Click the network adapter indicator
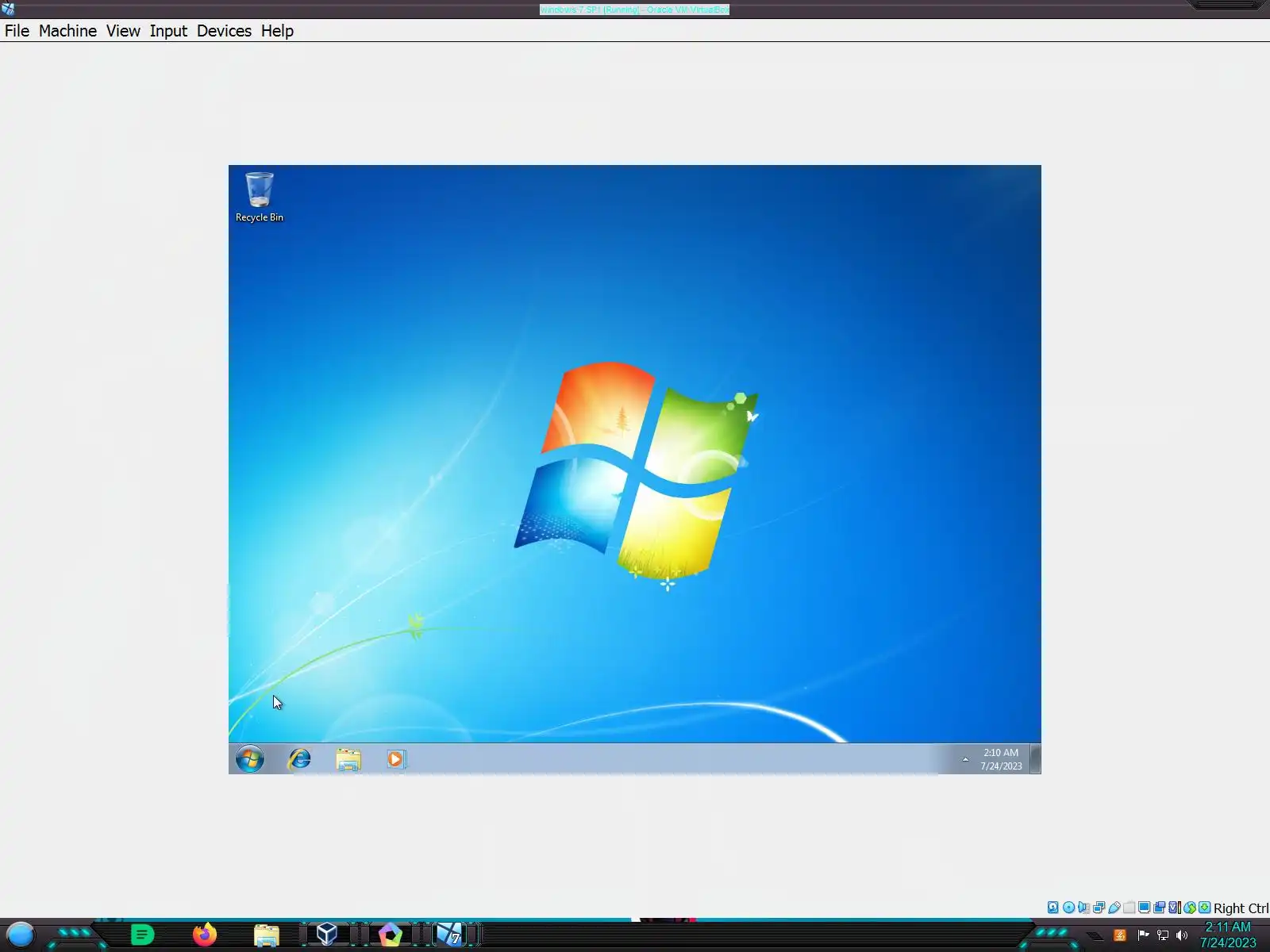Viewport: 1270px width, 952px height. pyautogui.click(x=1099, y=908)
